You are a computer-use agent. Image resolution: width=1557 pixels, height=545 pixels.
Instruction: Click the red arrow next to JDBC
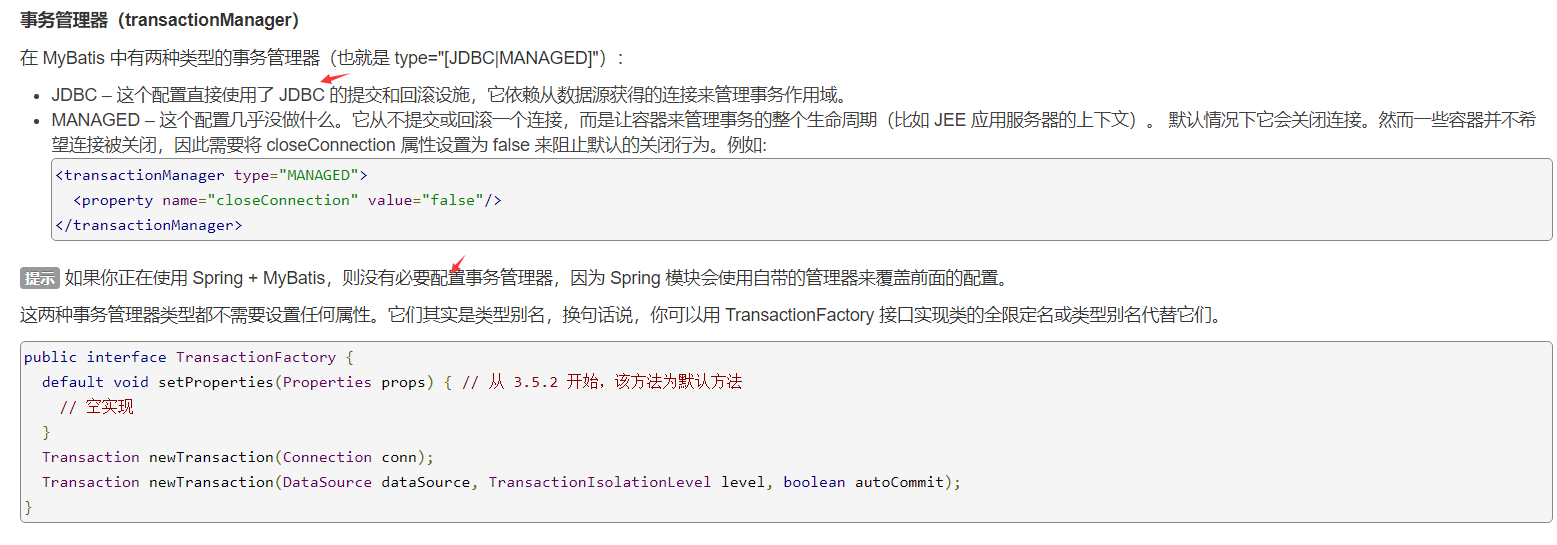tap(335, 79)
